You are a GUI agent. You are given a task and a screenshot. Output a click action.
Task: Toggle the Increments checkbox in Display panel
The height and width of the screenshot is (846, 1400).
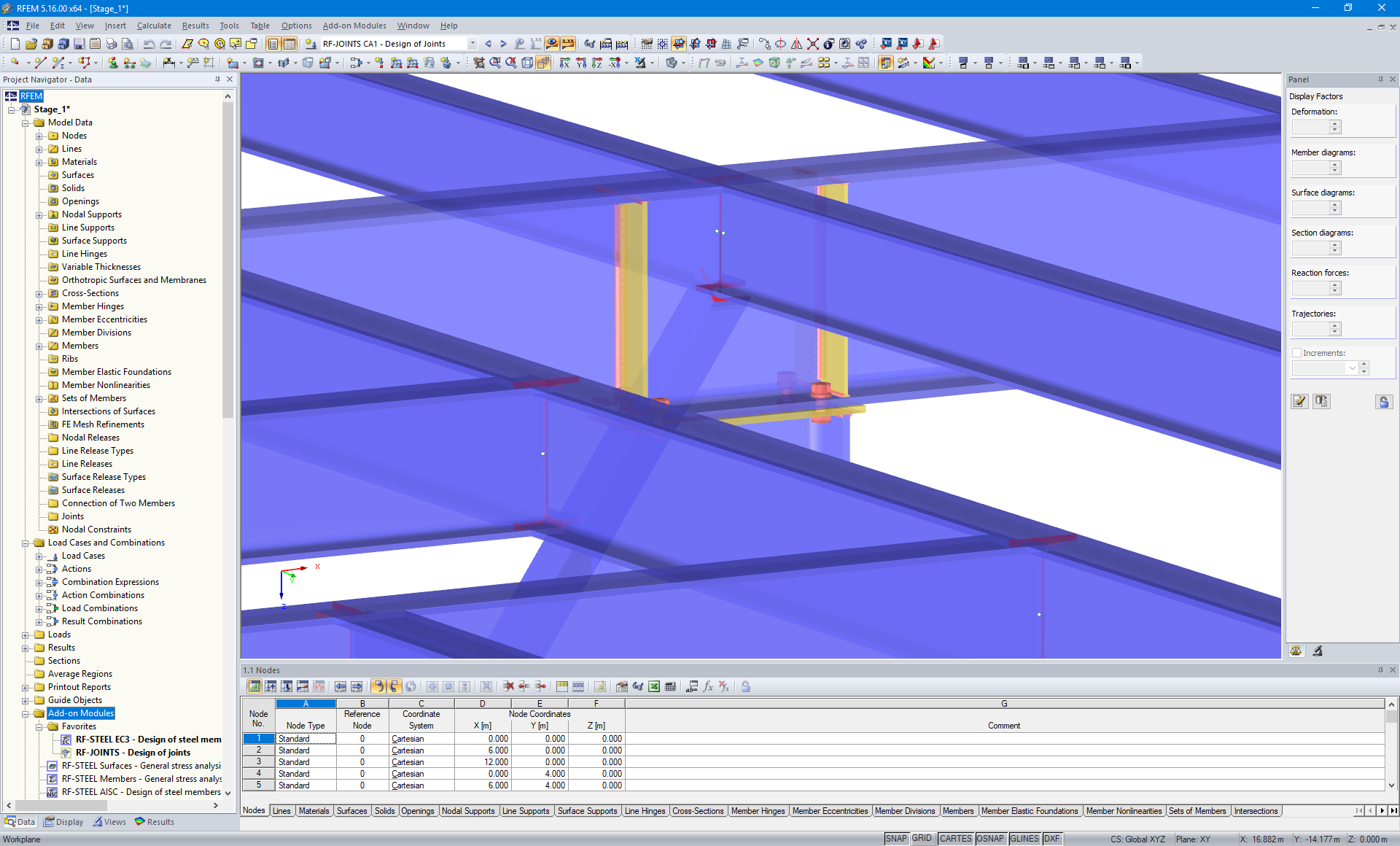click(1297, 353)
